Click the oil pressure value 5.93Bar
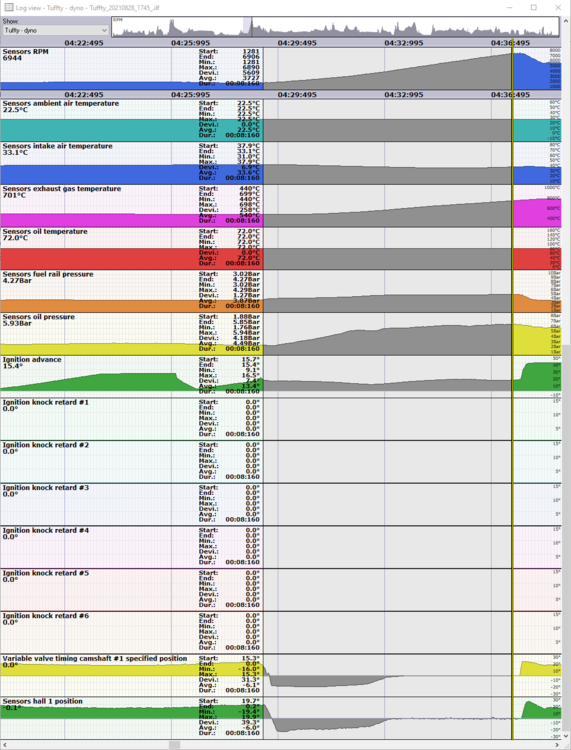Image resolution: width=571 pixels, height=750 pixels. coord(17,323)
